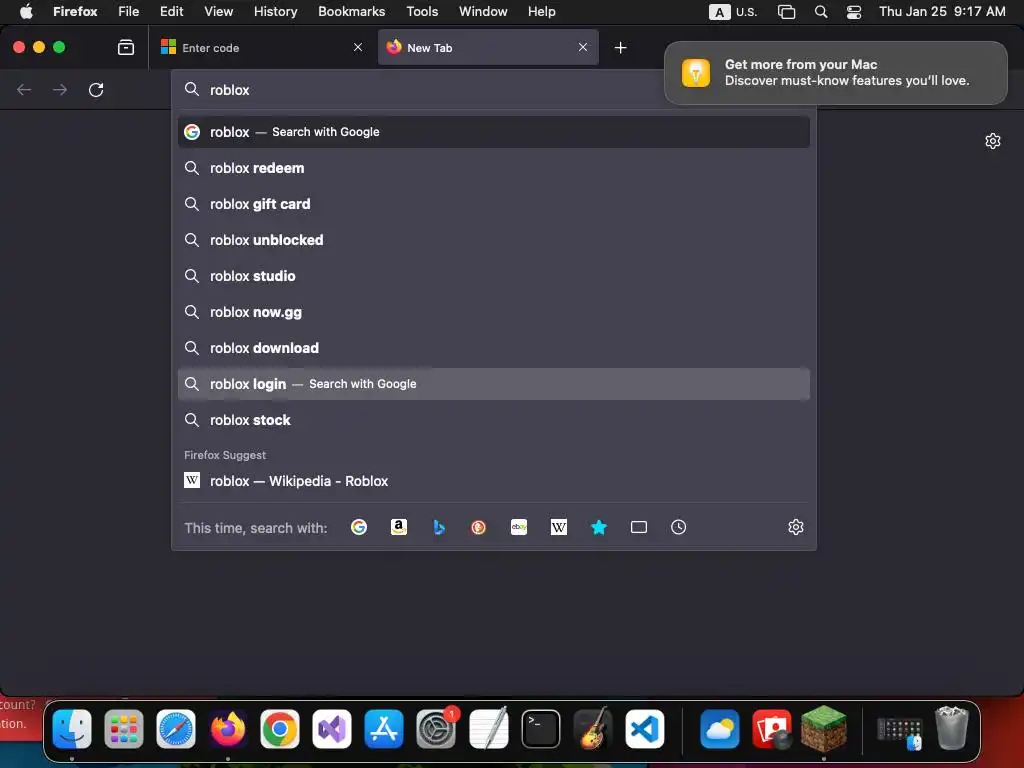Viewport: 1024px width, 768px height.
Task: Search bookmarks using star icon
Action: click(599, 527)
